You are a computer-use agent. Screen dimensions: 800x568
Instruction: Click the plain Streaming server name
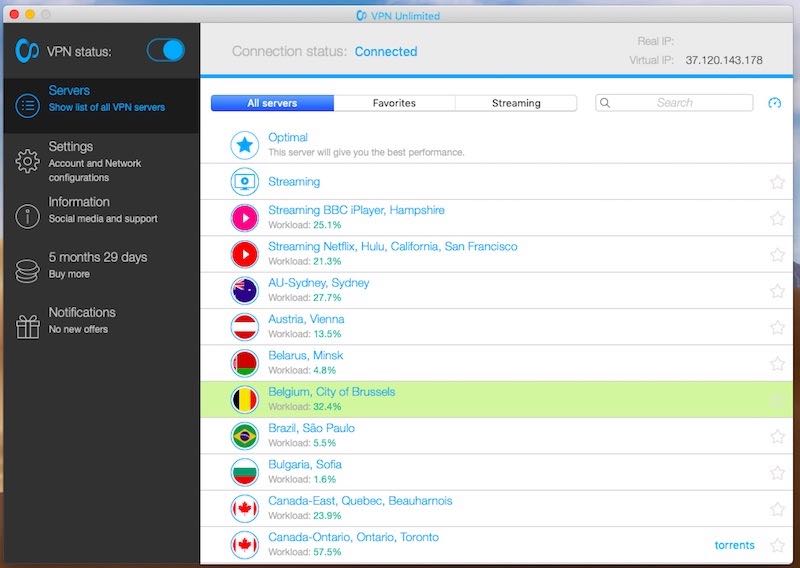(x=294, y=182)
